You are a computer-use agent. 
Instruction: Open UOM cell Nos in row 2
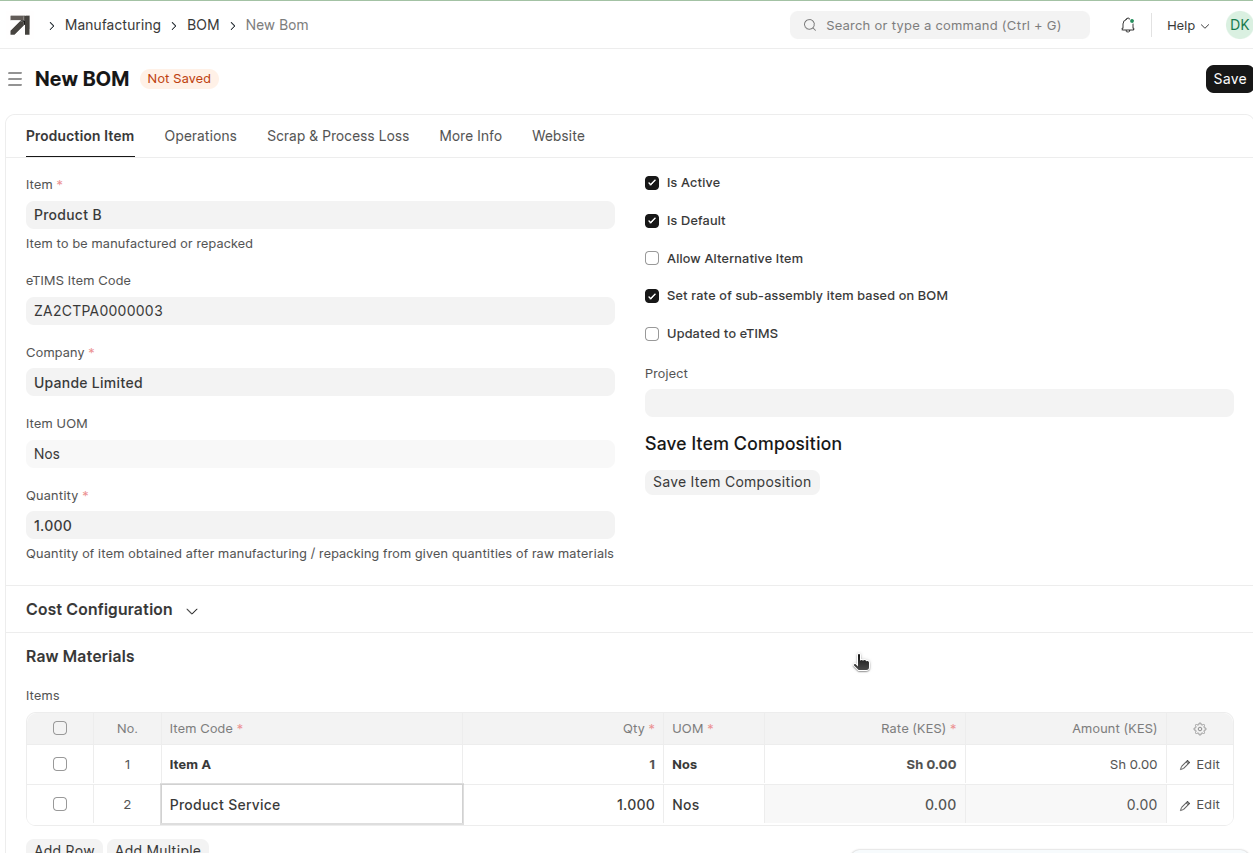tap(714, 805)
